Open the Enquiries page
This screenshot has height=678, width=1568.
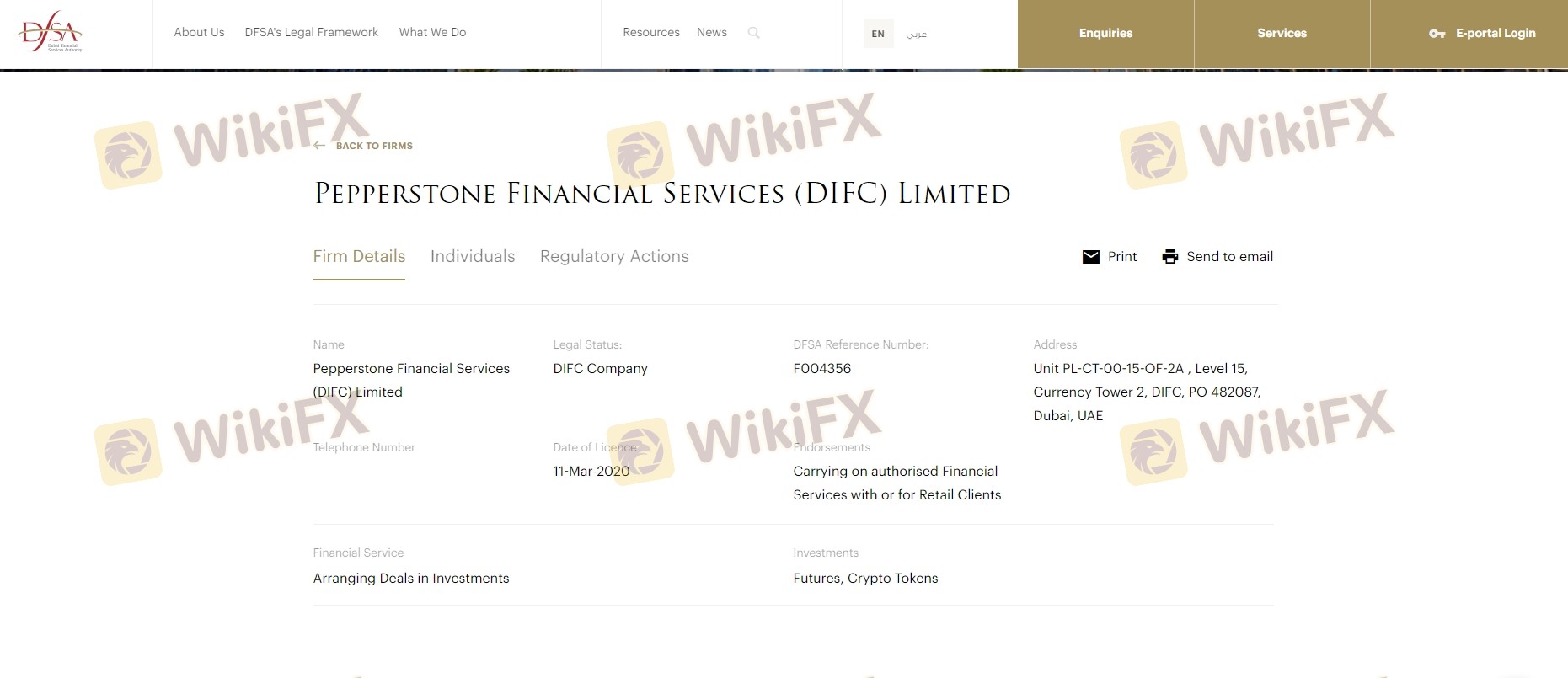click(x=1105, y=34)
